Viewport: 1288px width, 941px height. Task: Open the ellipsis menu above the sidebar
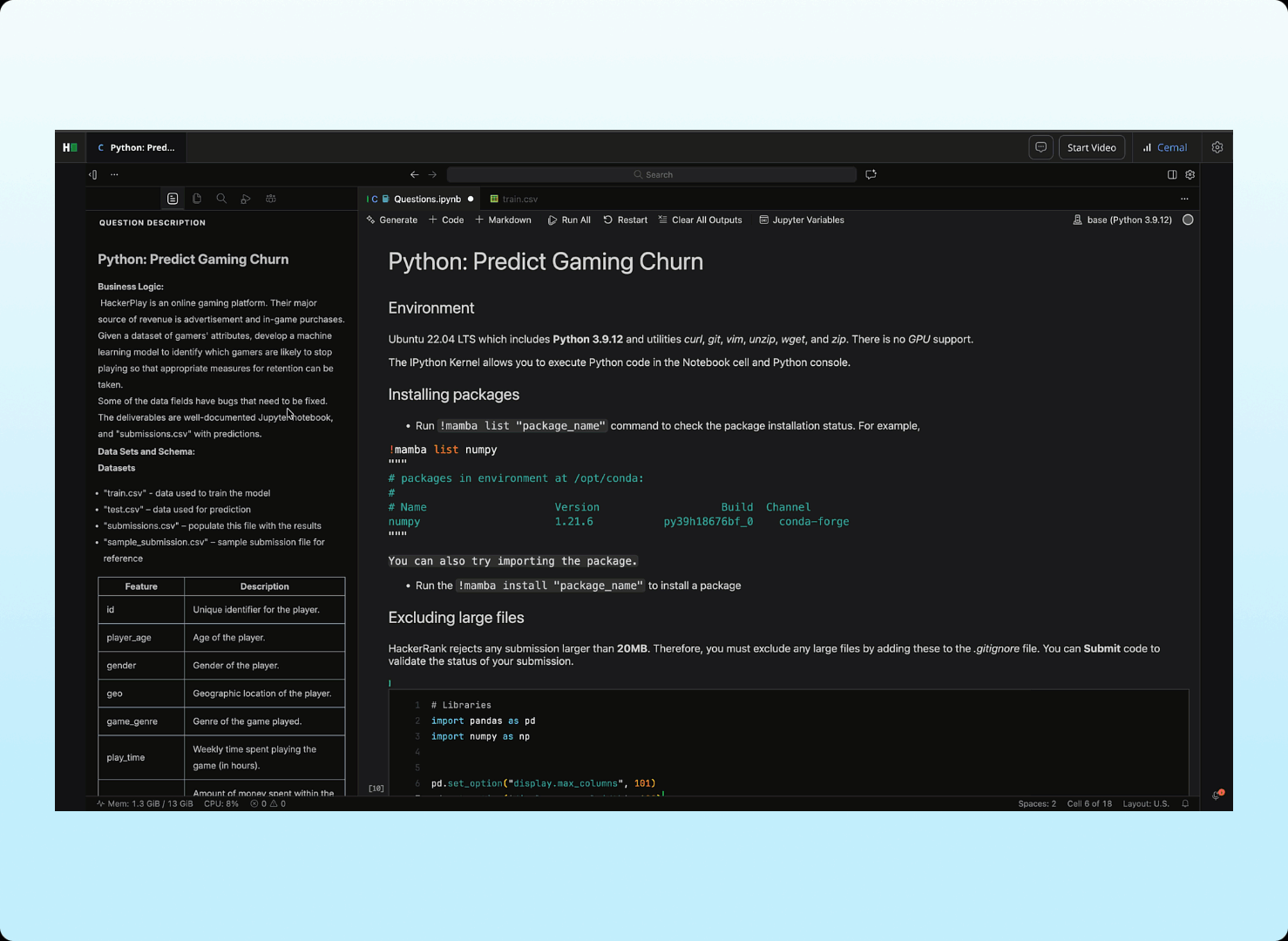(x=114, y=174)
